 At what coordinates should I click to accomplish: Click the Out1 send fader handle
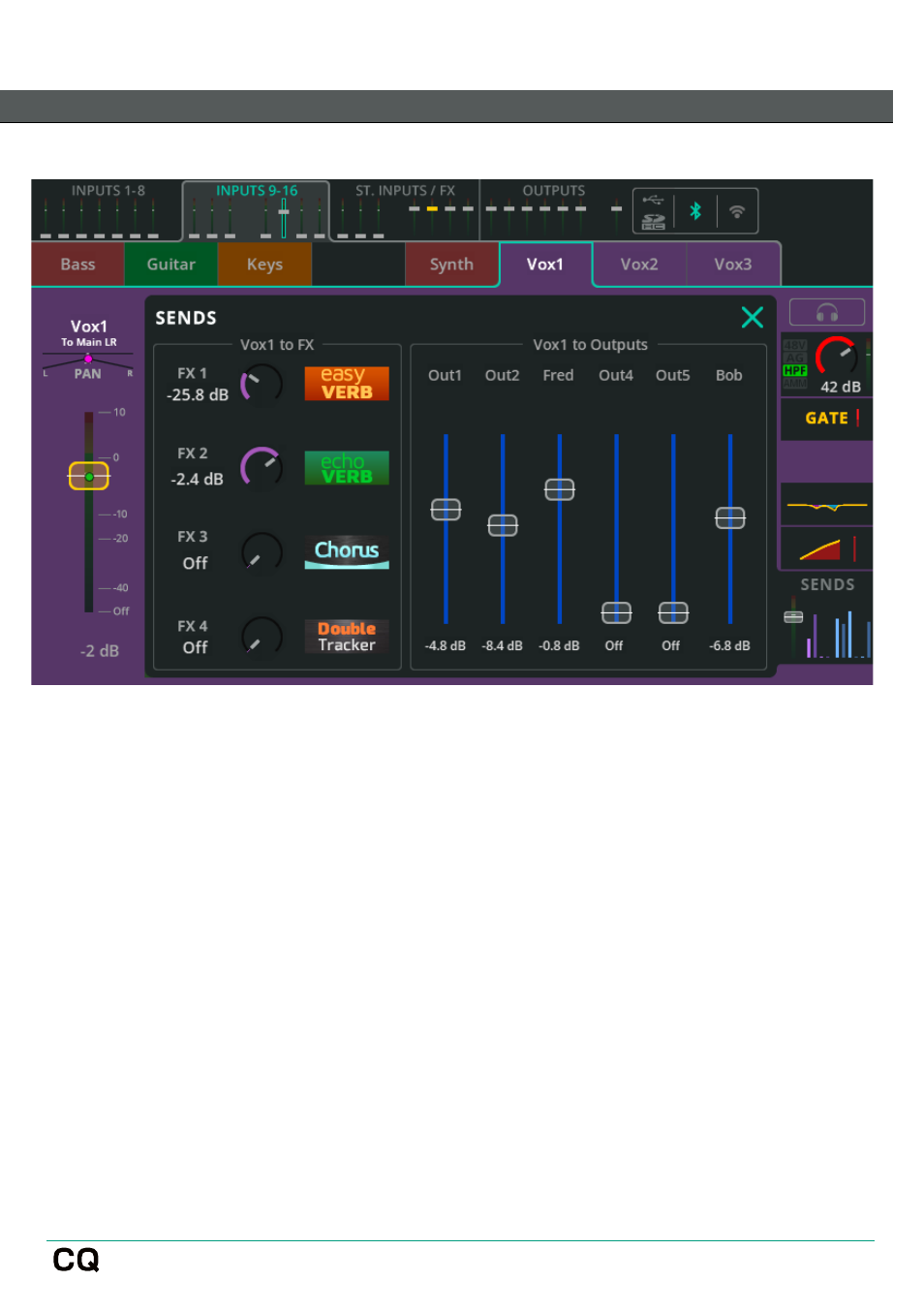(446, 510)
